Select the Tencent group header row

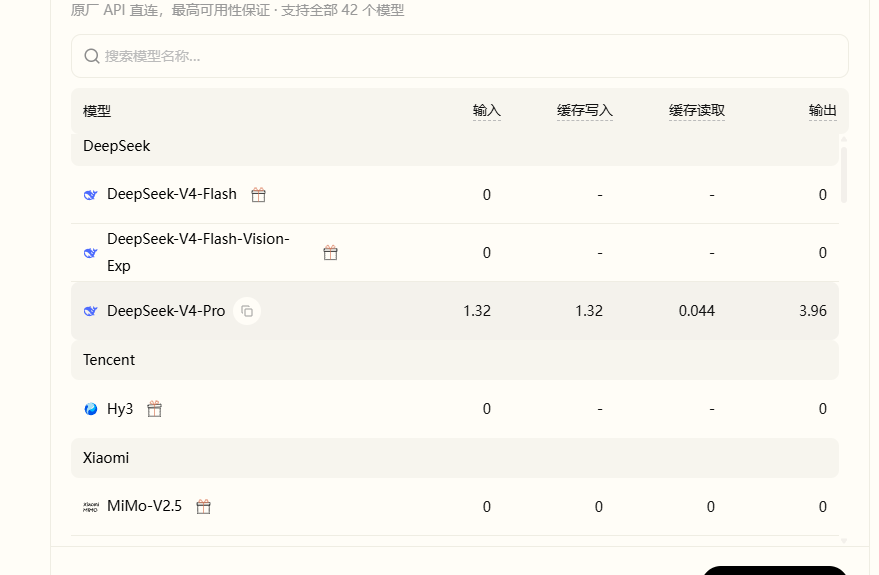click(455, 360)
